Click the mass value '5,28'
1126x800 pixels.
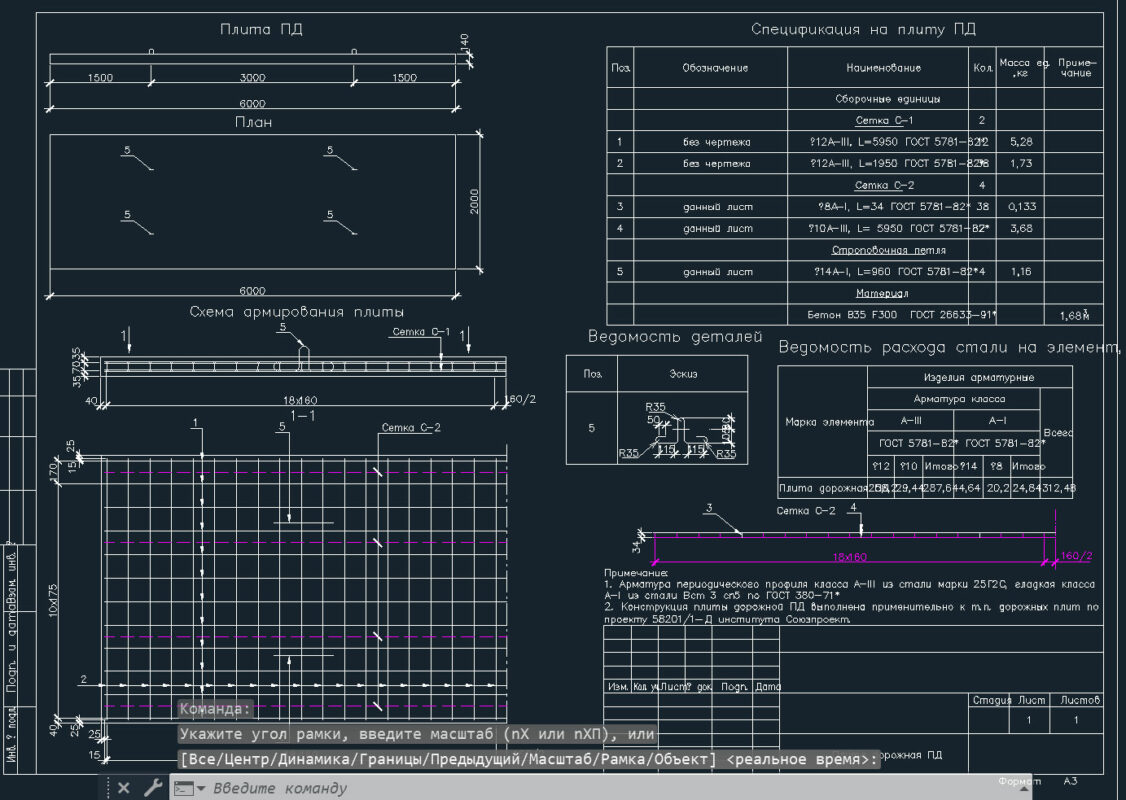(x=1020, y=142)
